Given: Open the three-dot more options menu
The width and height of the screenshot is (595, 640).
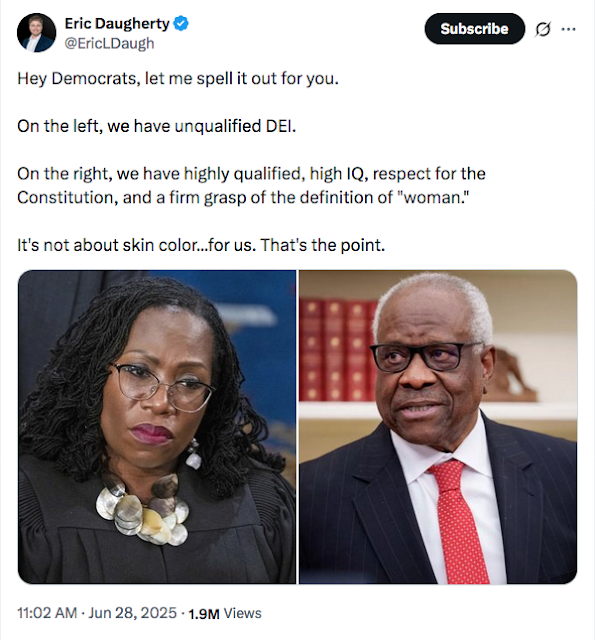Looking at the screenshot, I should [x=568, y=29].
